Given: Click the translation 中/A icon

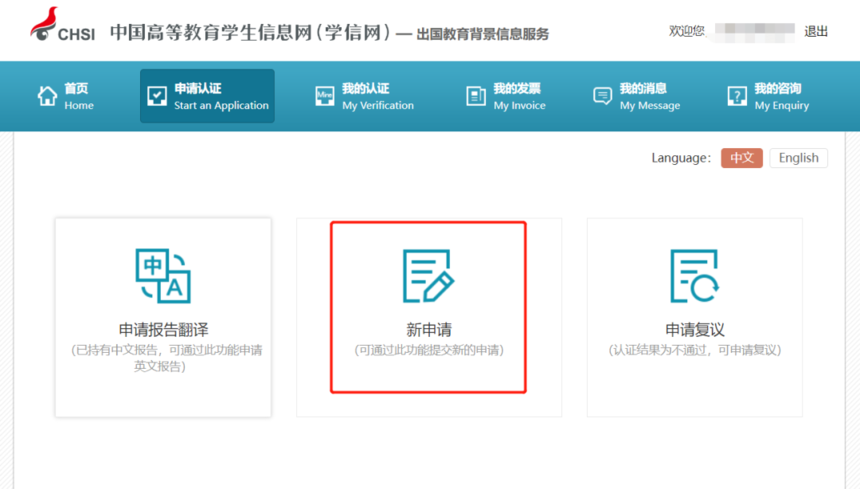Looking at the screenshot, I should tap(163, 276).
